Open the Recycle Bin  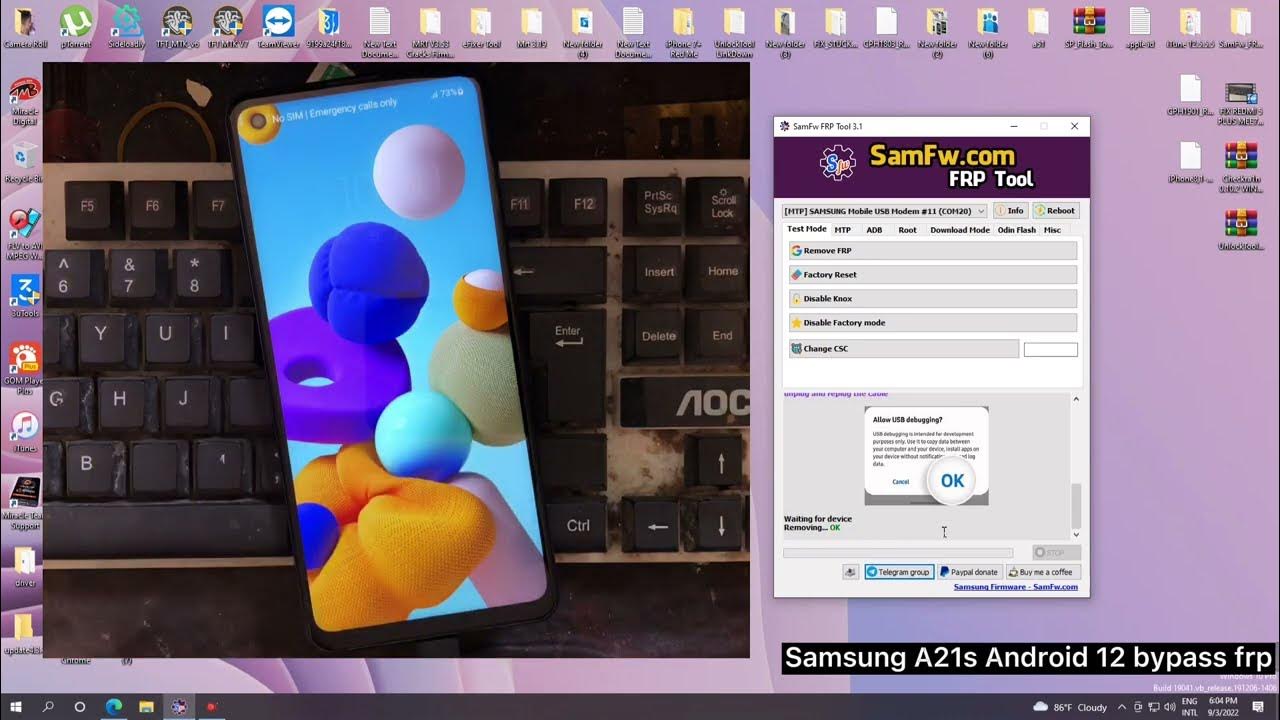(x=24, y=162)
